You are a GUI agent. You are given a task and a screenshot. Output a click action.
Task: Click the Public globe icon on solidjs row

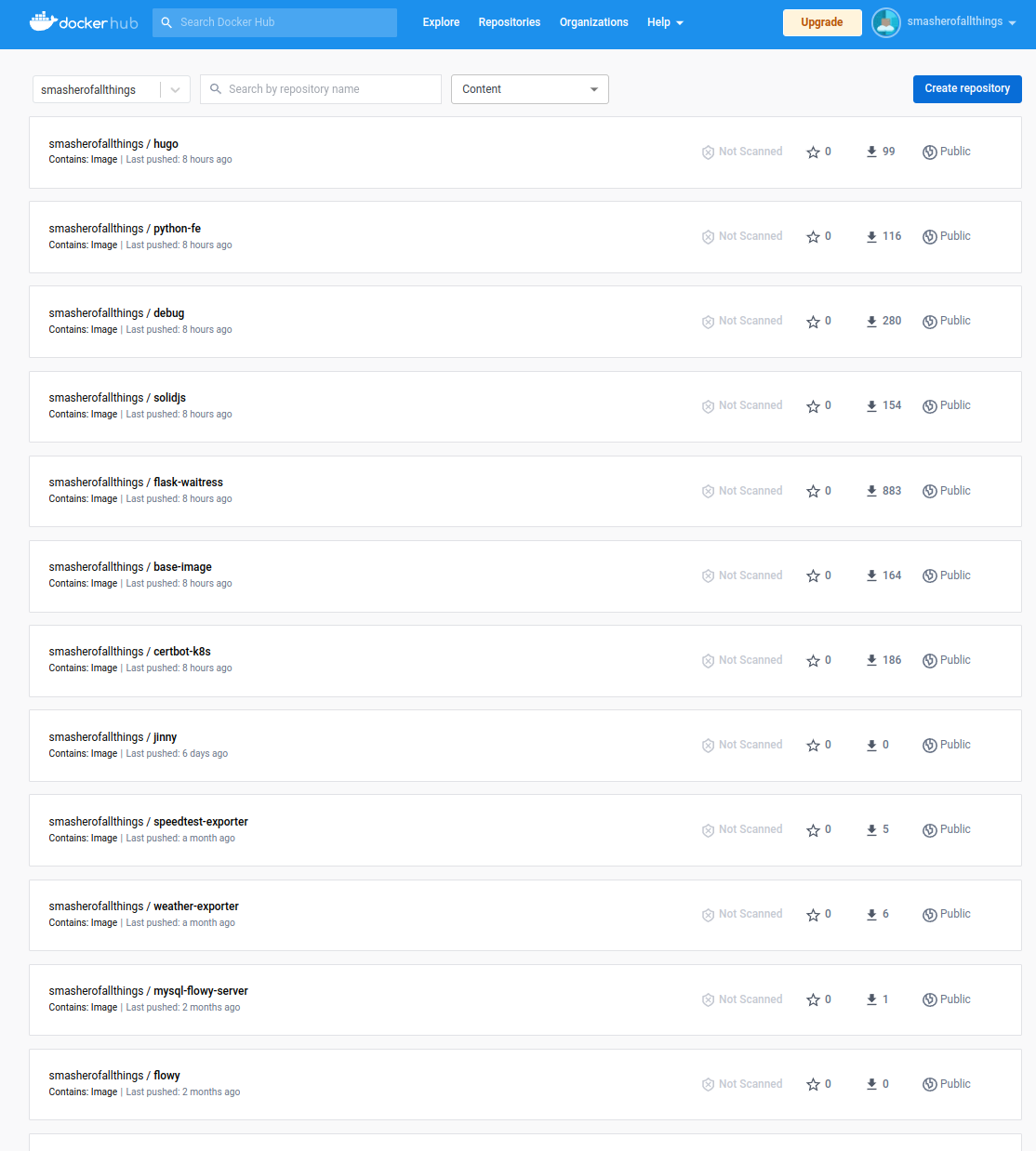click(x=929, y=406)
